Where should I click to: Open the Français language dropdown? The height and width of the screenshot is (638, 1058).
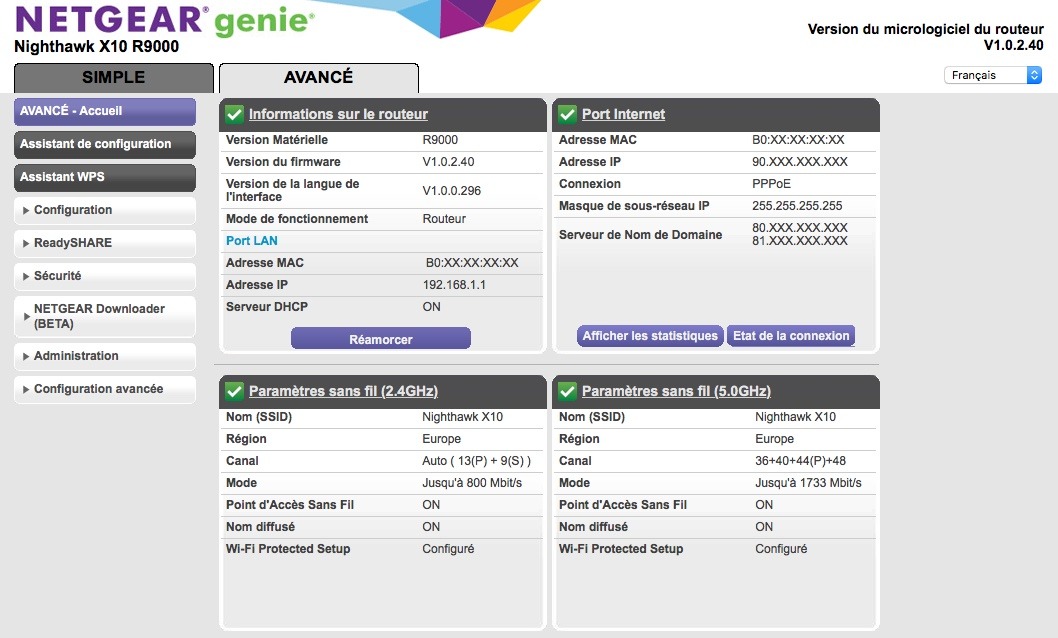coord(993,75)
